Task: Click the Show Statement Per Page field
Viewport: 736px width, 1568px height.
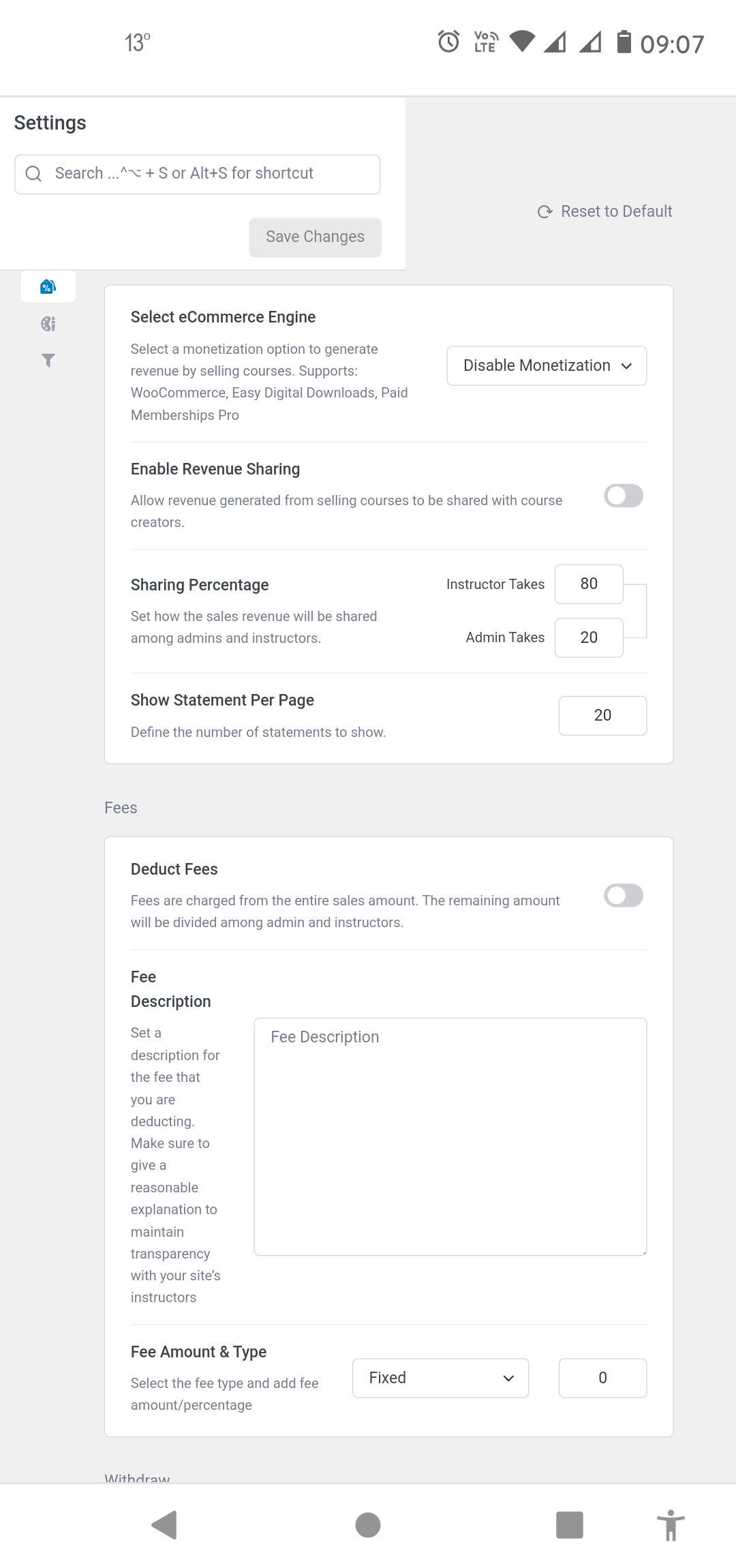Action: [x=602, y=716]
